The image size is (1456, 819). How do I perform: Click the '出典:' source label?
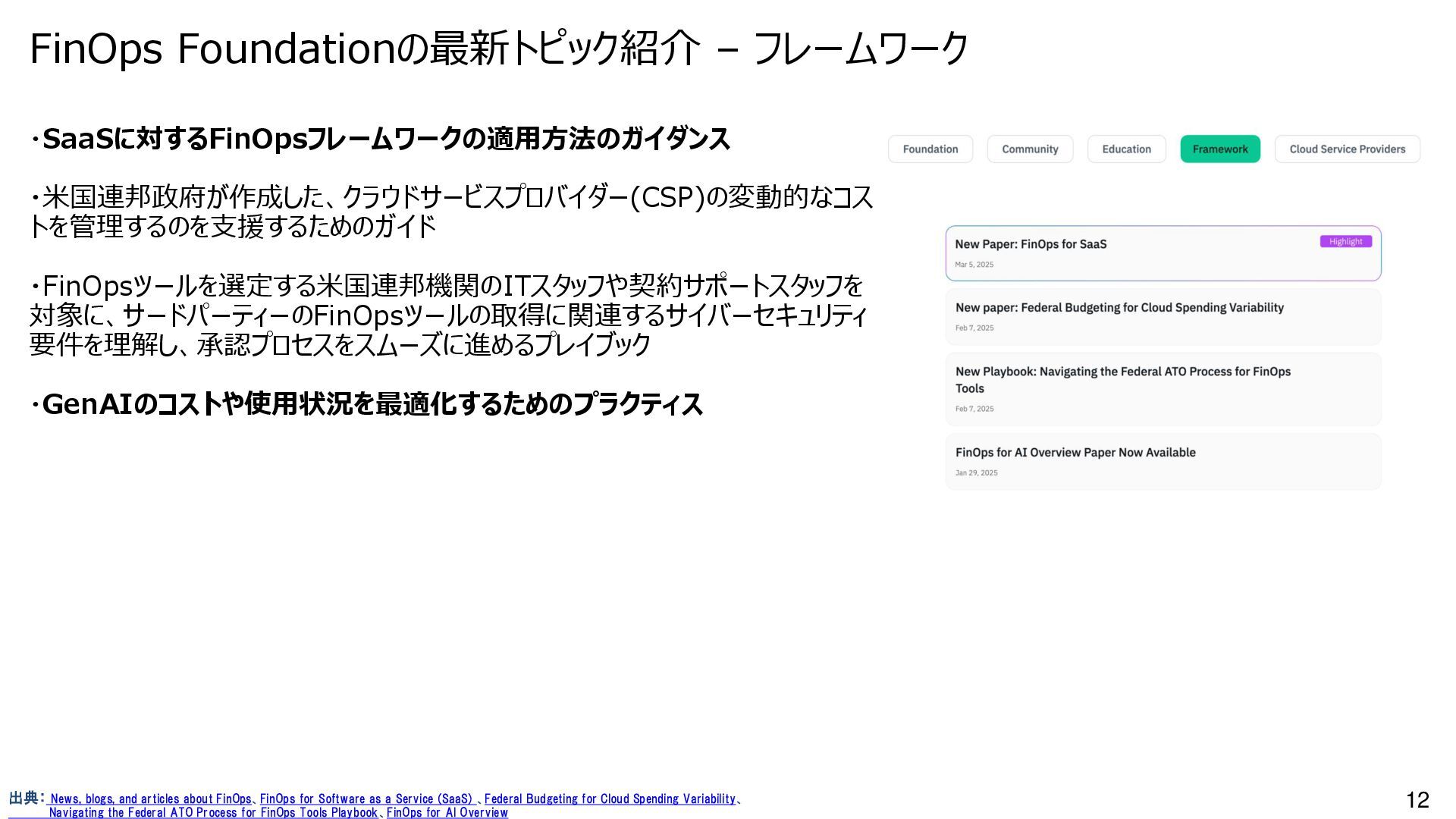[27, 798]
